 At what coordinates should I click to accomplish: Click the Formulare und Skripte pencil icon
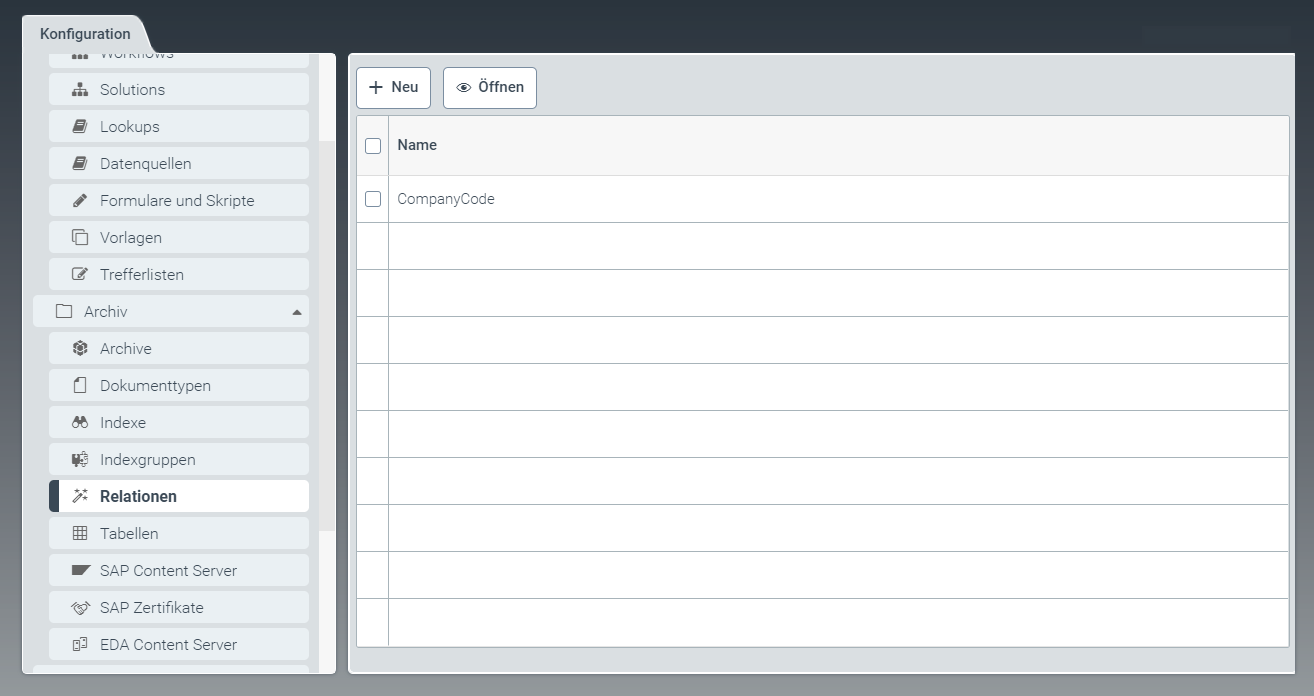coord(80,201)
